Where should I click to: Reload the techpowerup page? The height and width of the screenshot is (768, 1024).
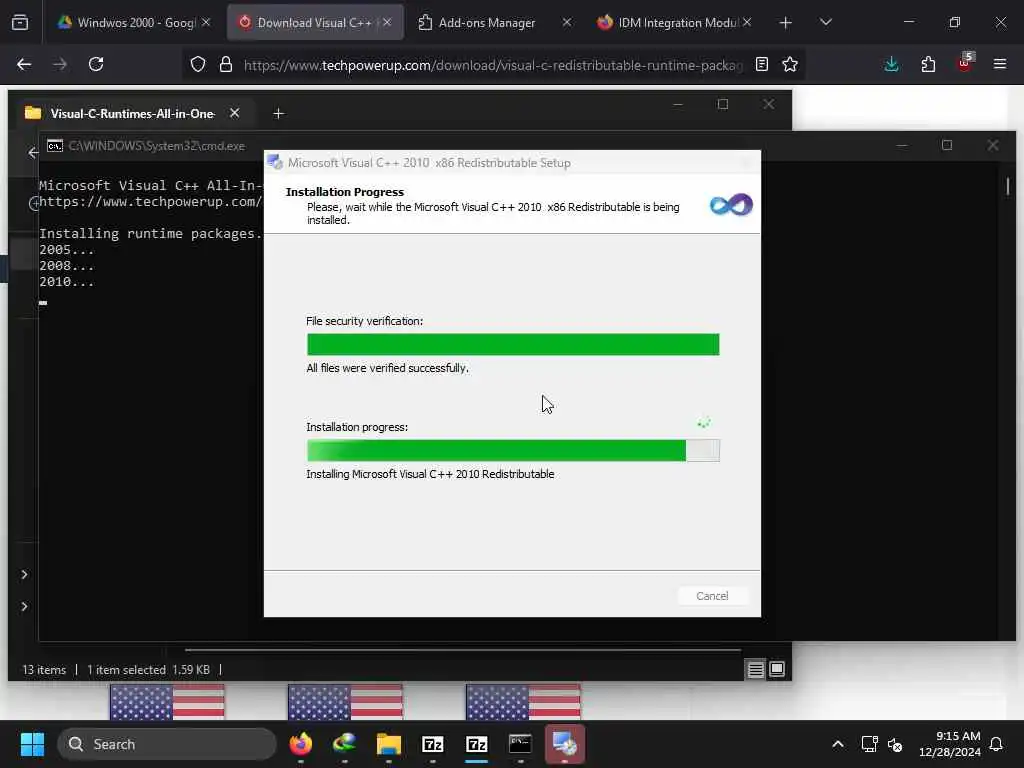[x=96, y=64]
